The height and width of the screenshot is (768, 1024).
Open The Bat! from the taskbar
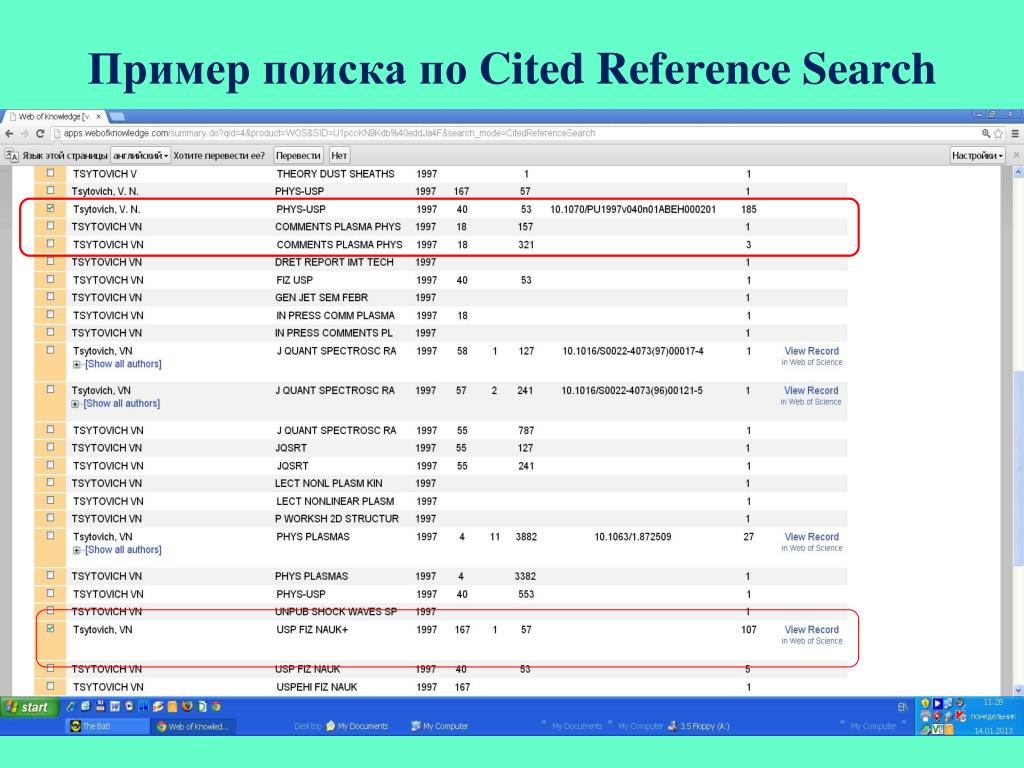[108, 726]
